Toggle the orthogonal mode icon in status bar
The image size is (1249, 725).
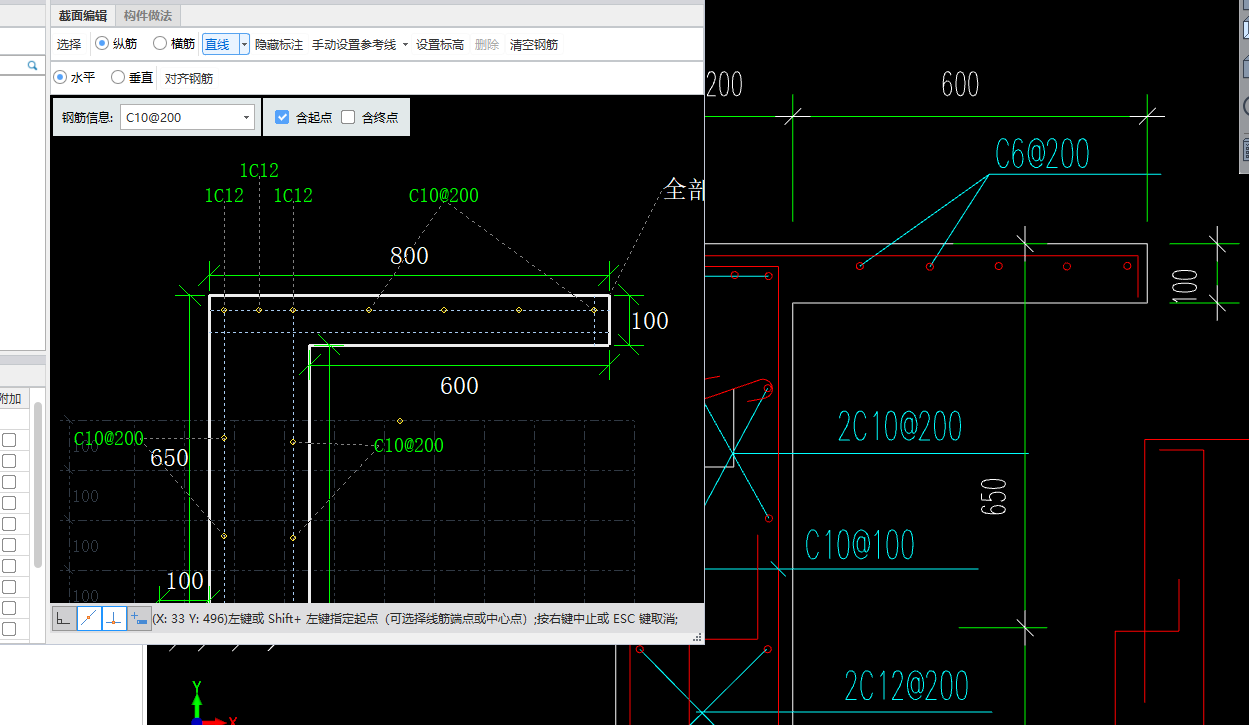point(64,619)
